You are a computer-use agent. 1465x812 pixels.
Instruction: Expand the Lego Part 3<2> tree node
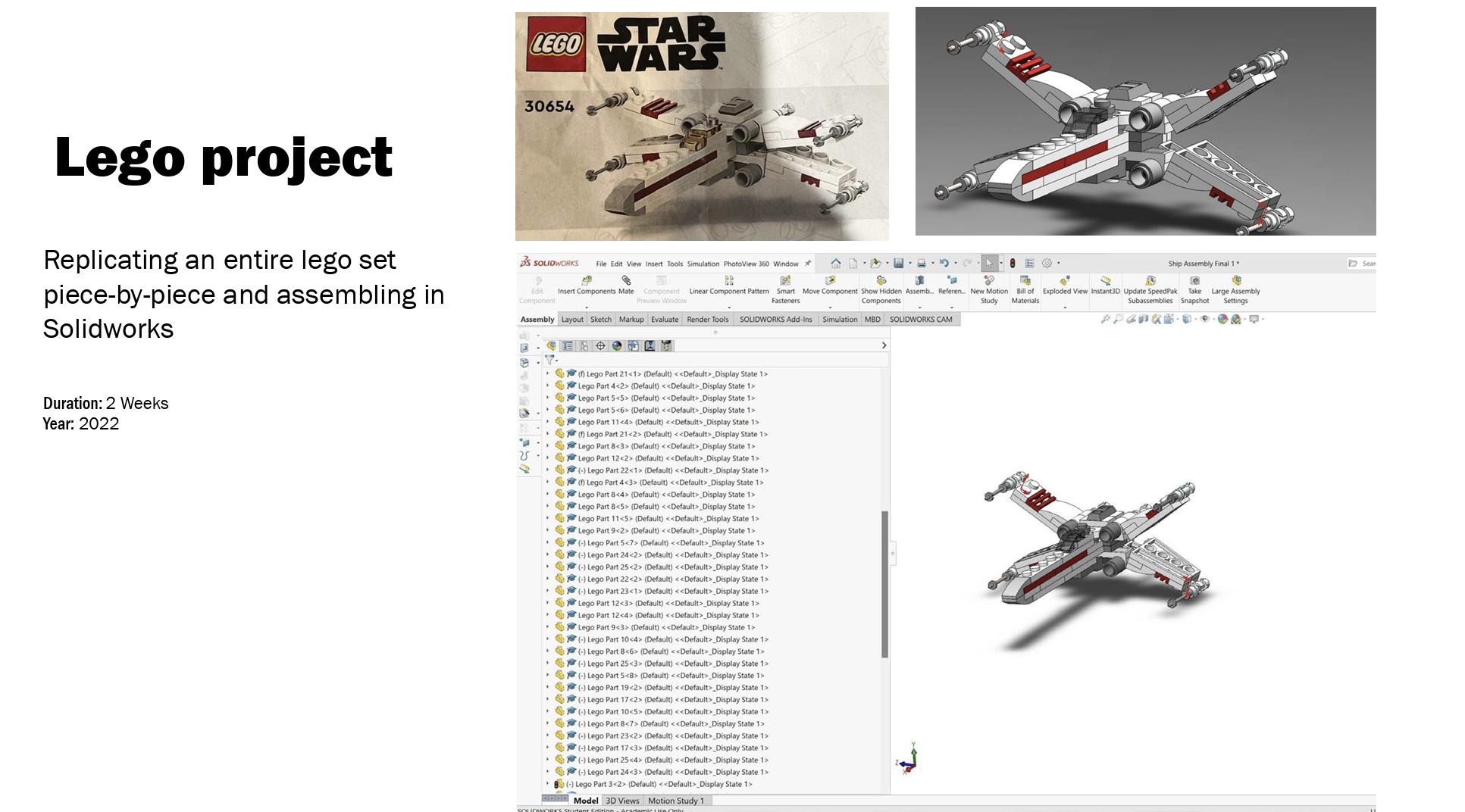(x=548, y=784)
